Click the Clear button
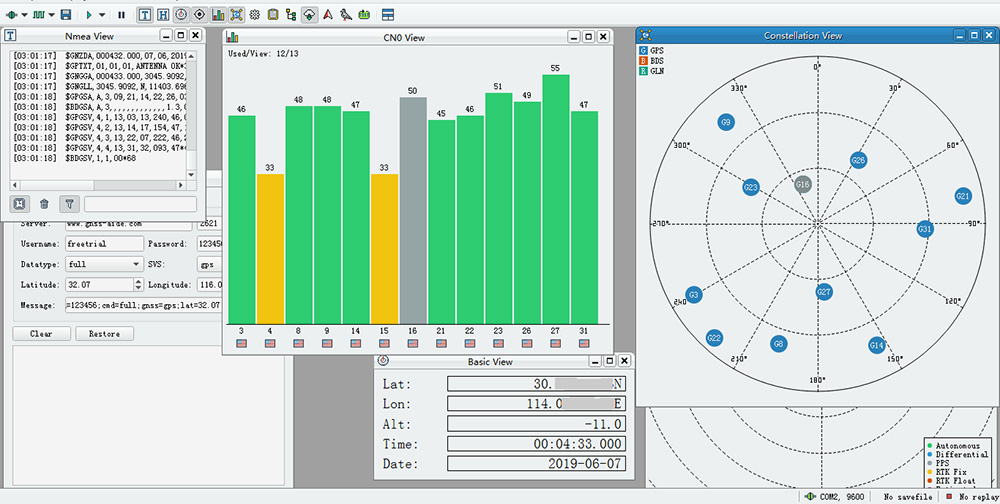Viewport: 1000px width, 504px height. [41, 334]
